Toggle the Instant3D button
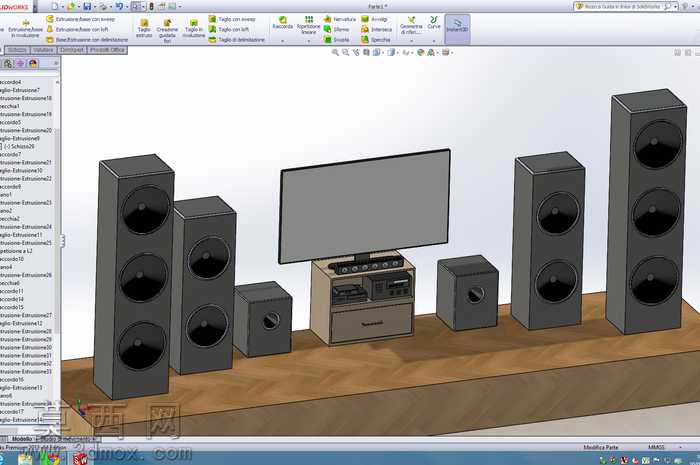Screen dimensions: 700x465 coord(457,29)
